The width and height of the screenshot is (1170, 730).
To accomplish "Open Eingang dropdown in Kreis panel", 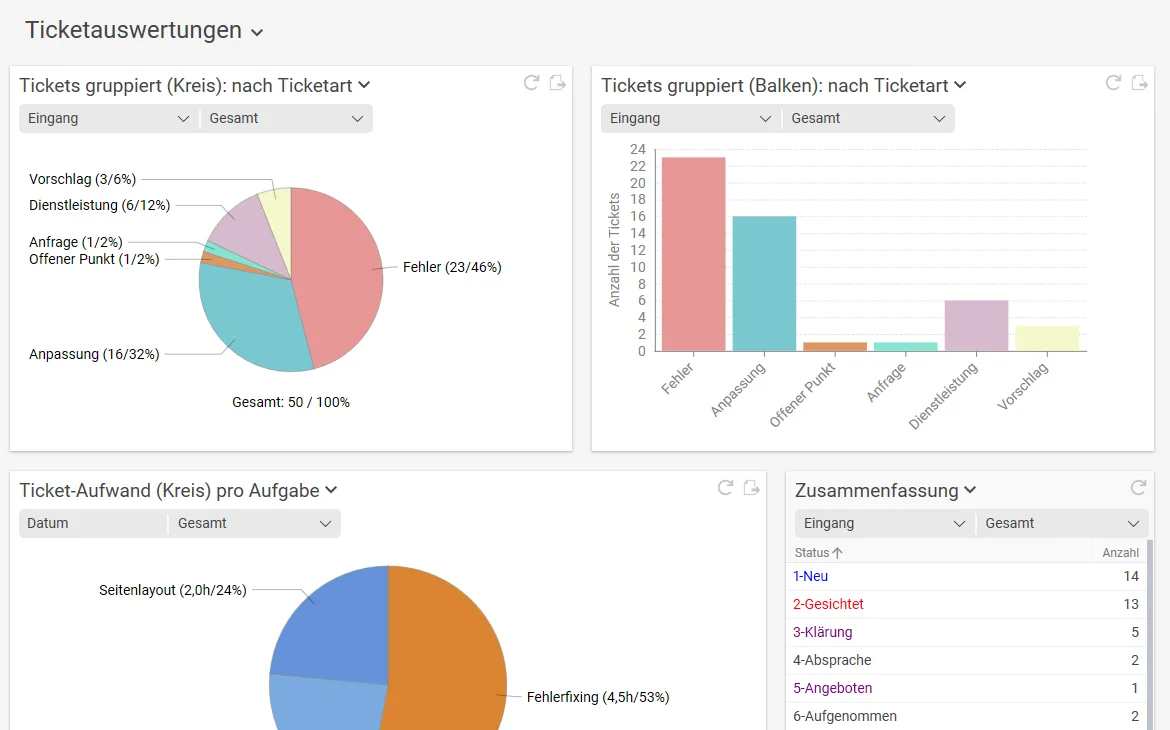I will [x=109, y=119].
